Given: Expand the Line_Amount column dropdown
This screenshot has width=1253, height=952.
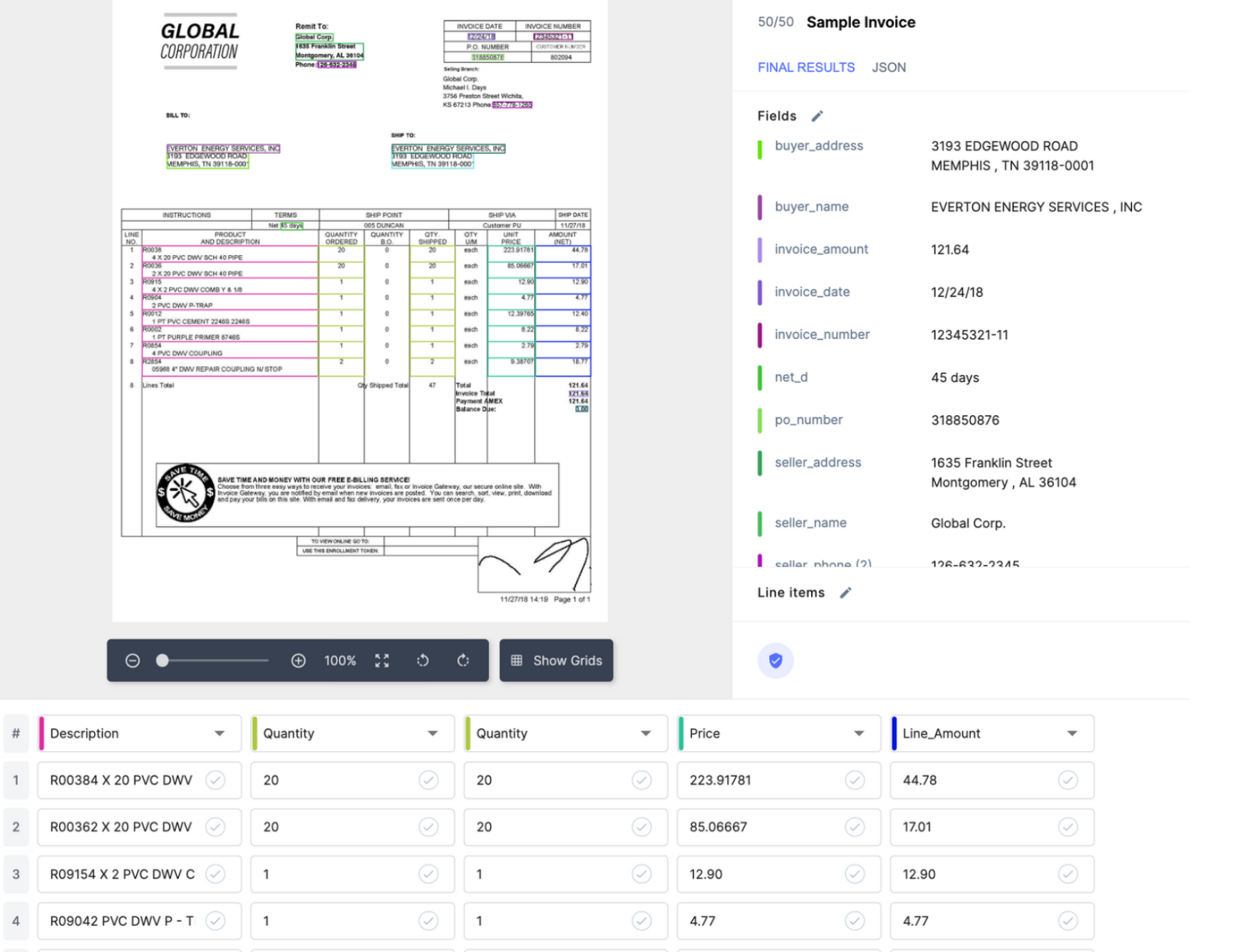Looking at the screenshot, I should [x=1072, y=733].
